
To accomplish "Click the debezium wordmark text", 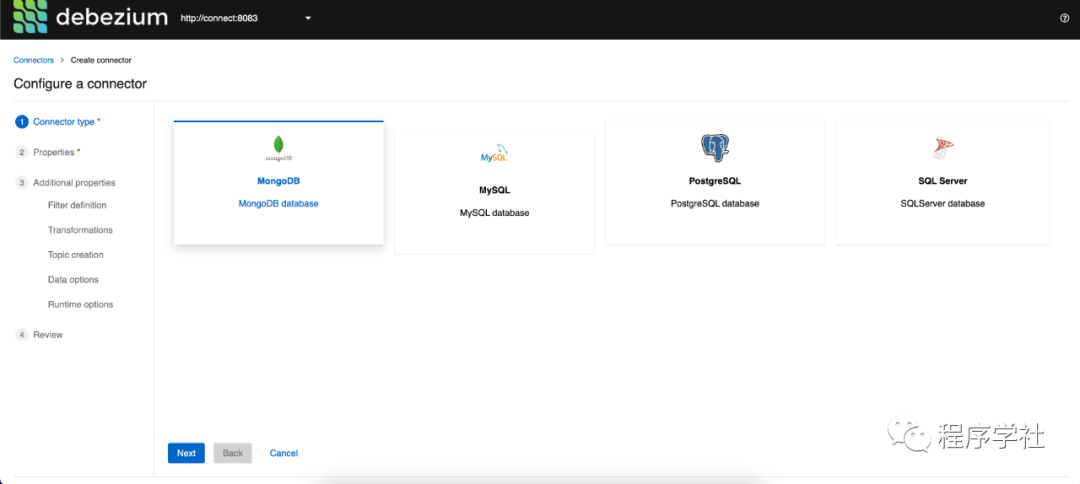I will click(x=112, y=17).
